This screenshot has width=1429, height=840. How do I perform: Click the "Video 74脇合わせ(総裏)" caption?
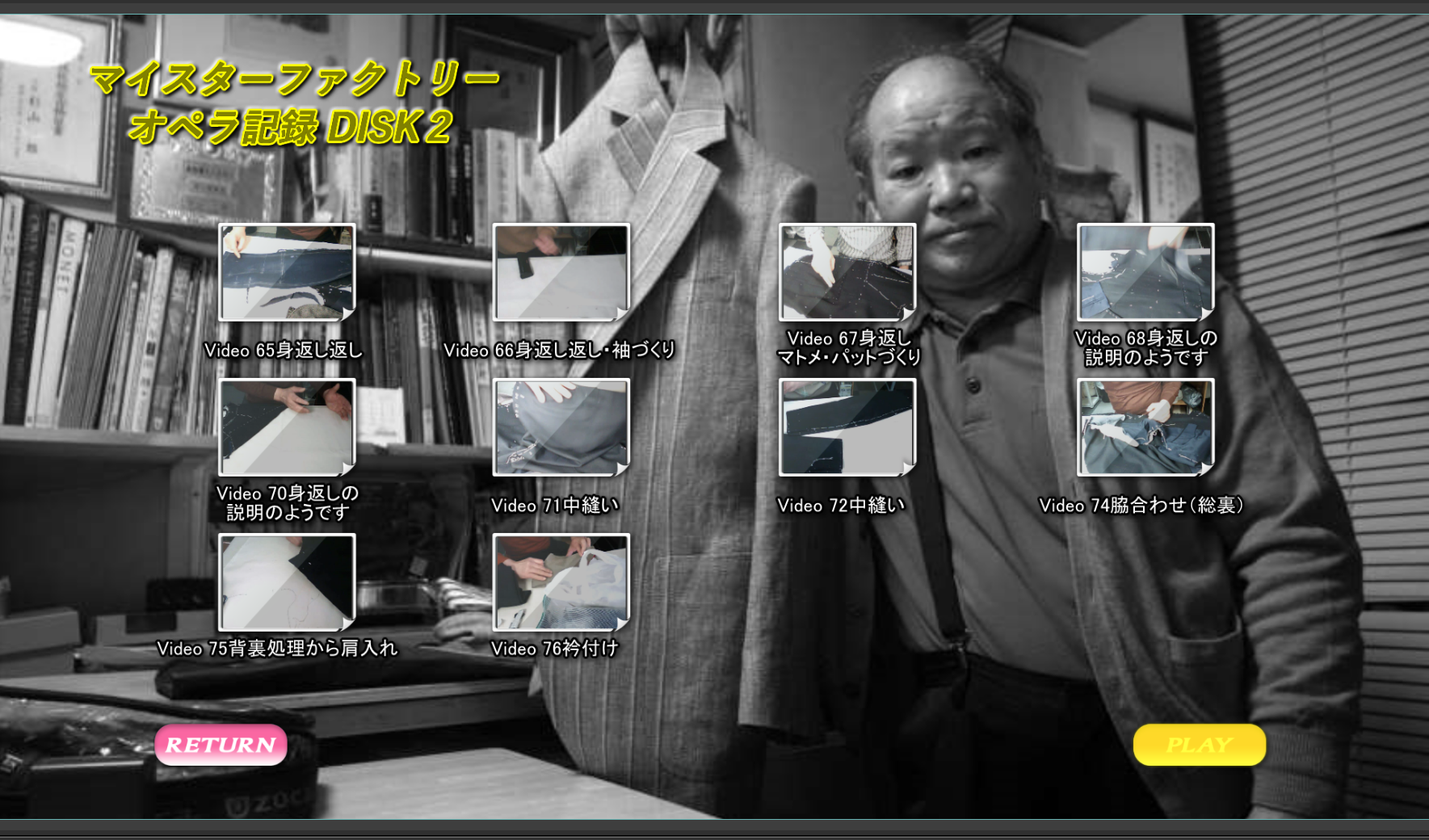(x=1141, y=506)
